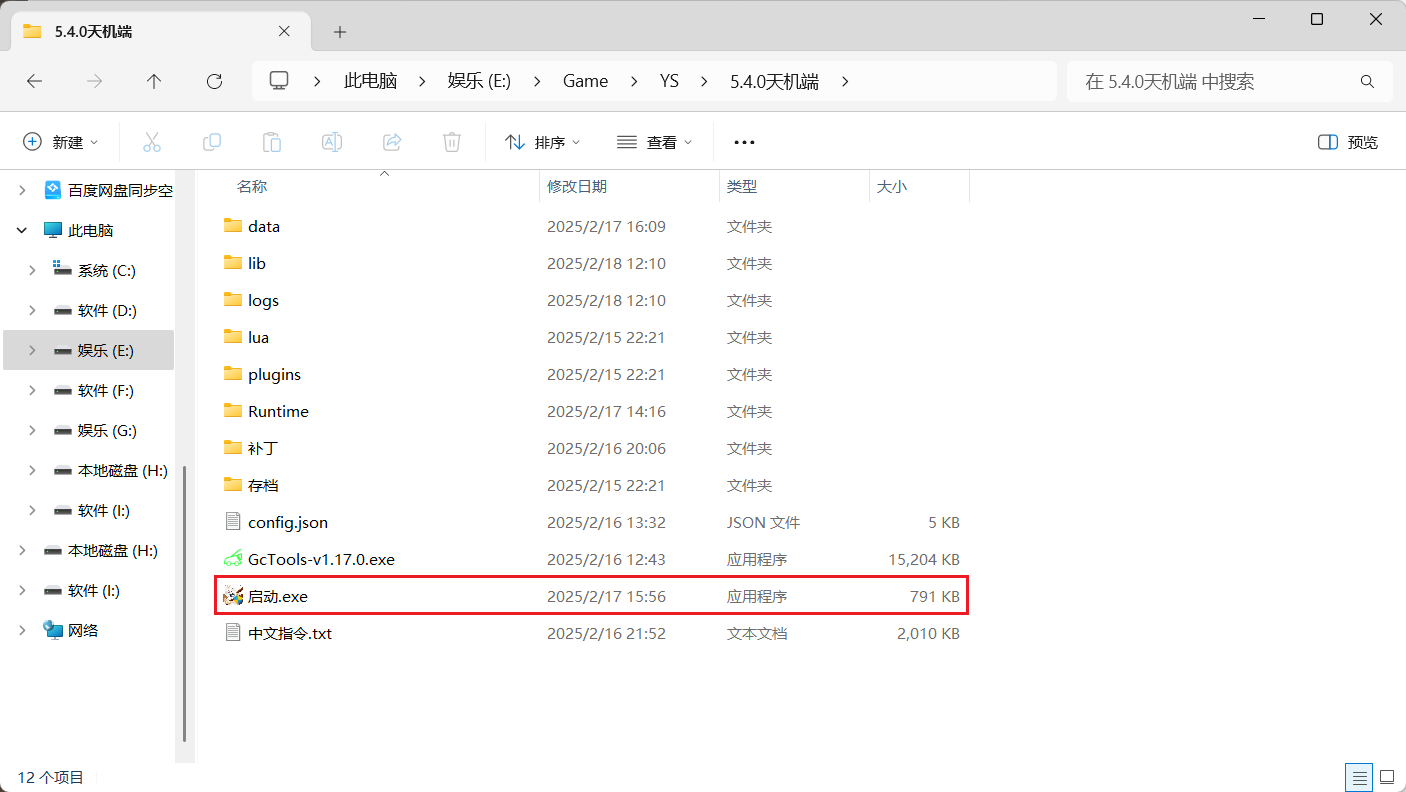Sort by 修改日期 column header
The image size is (1406, 792).
click(x=577, y=186)
